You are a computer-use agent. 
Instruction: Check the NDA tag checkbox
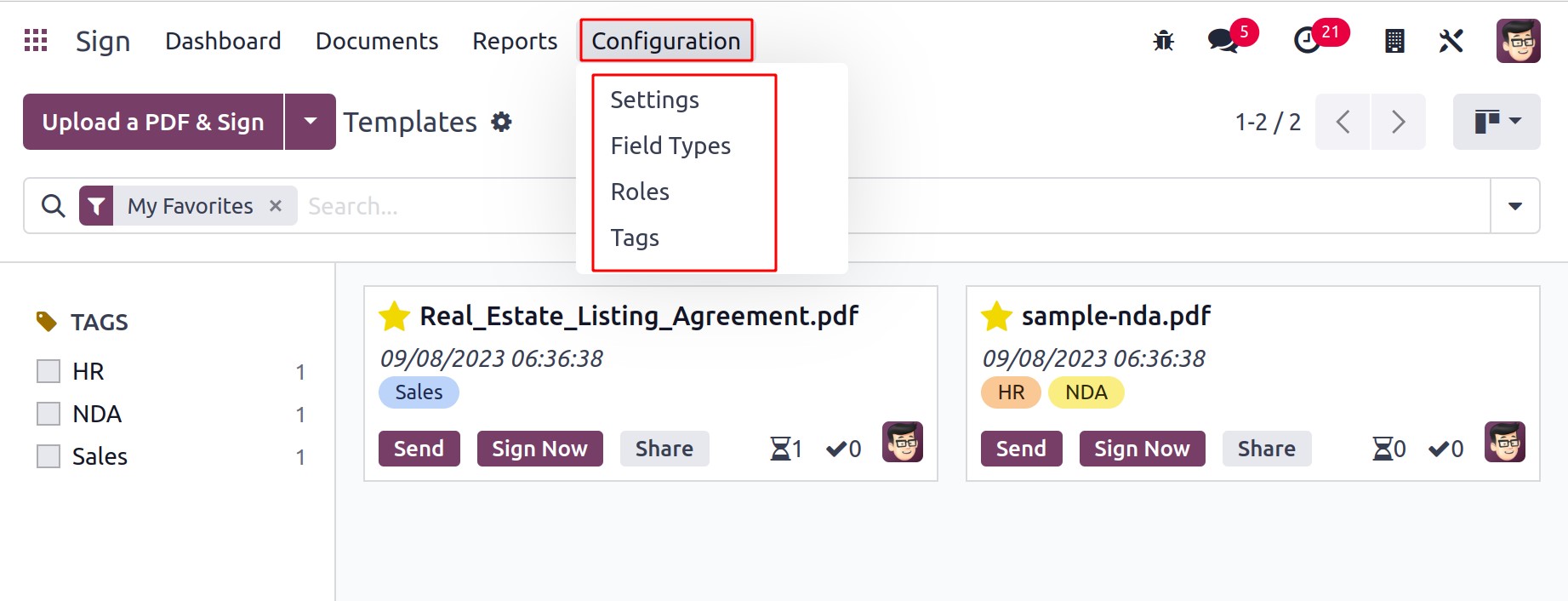point(48,414)
